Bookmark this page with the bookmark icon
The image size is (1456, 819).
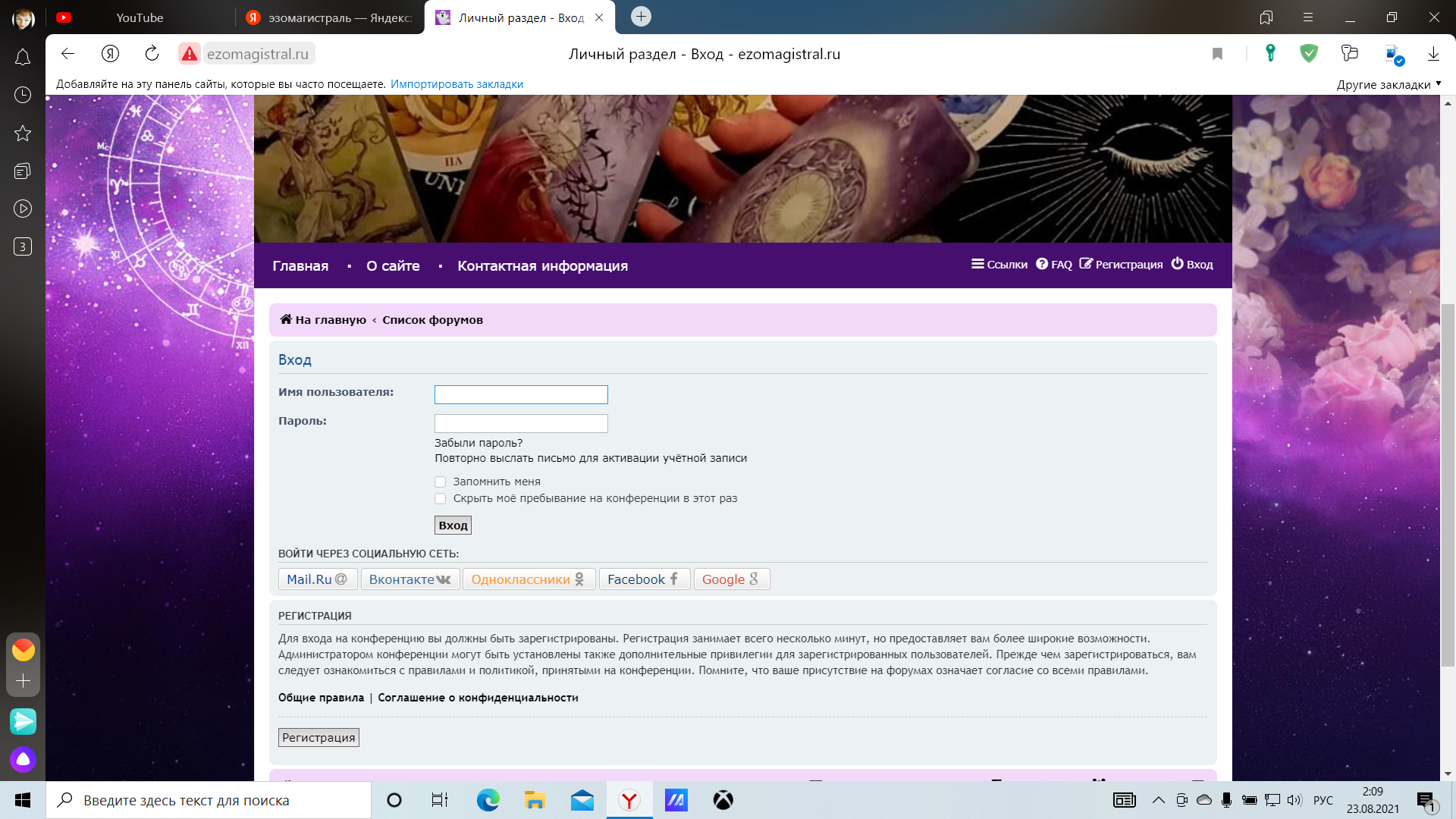coord(1217,54)
